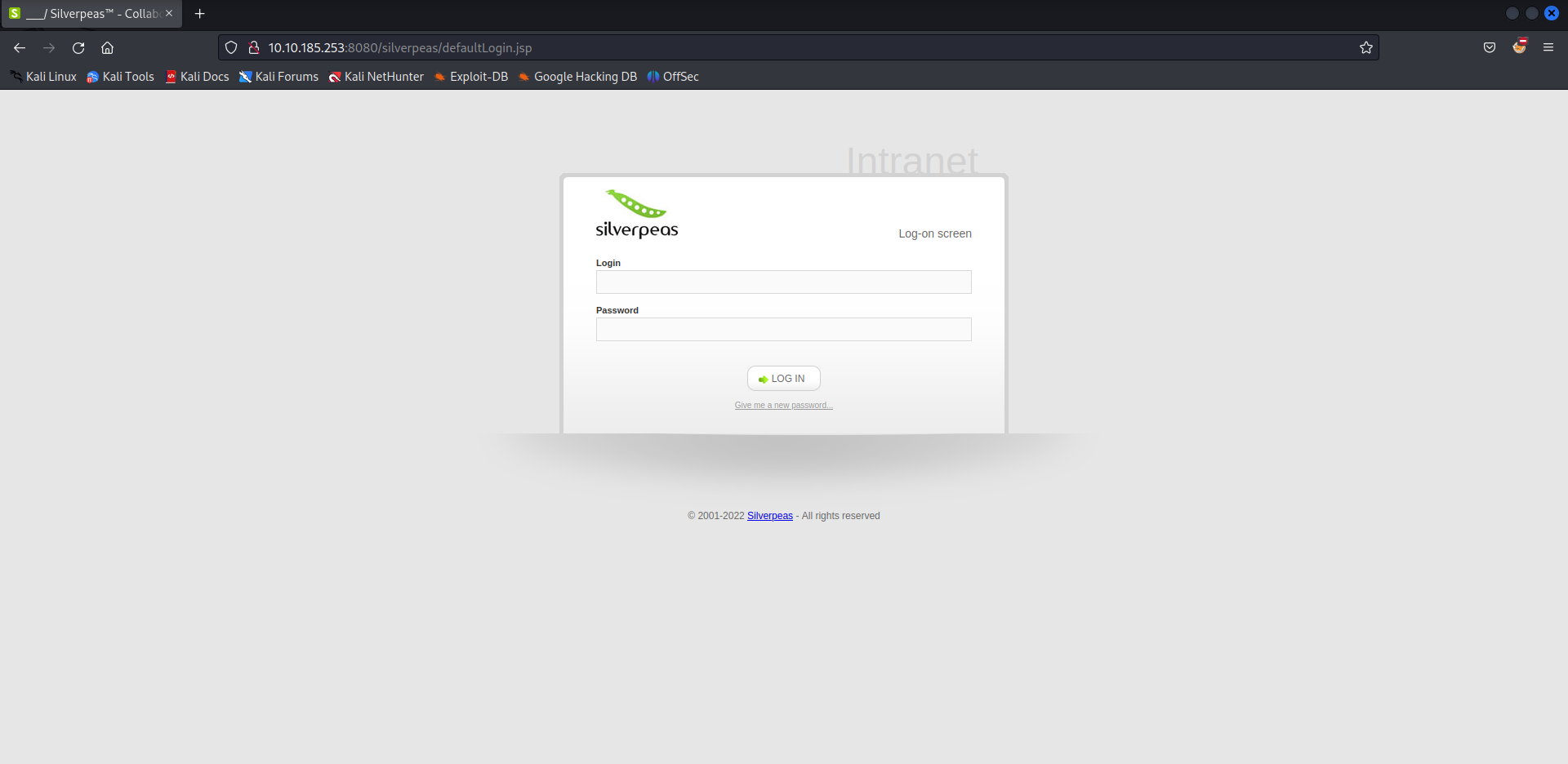Viewport: 1568px width, 764px height.
Task: Click the browser forward arrow
Action: [x=49, y=48]
